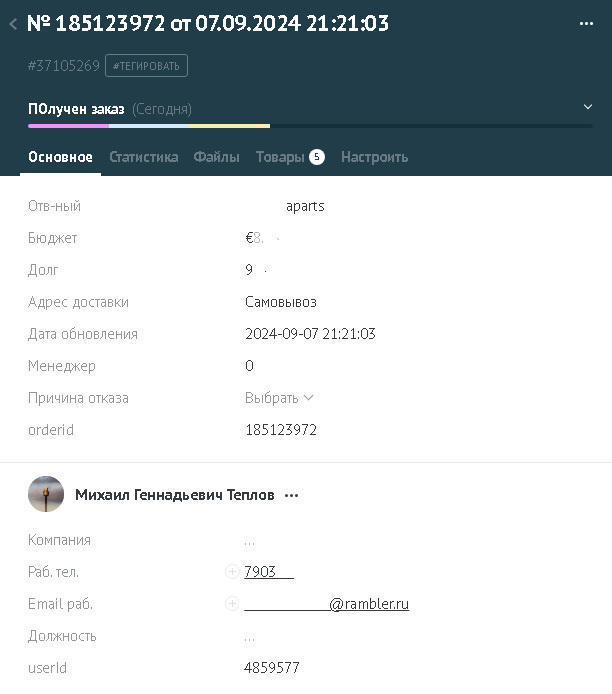Open the Причина отказа Выбрать dropdown

279,398
